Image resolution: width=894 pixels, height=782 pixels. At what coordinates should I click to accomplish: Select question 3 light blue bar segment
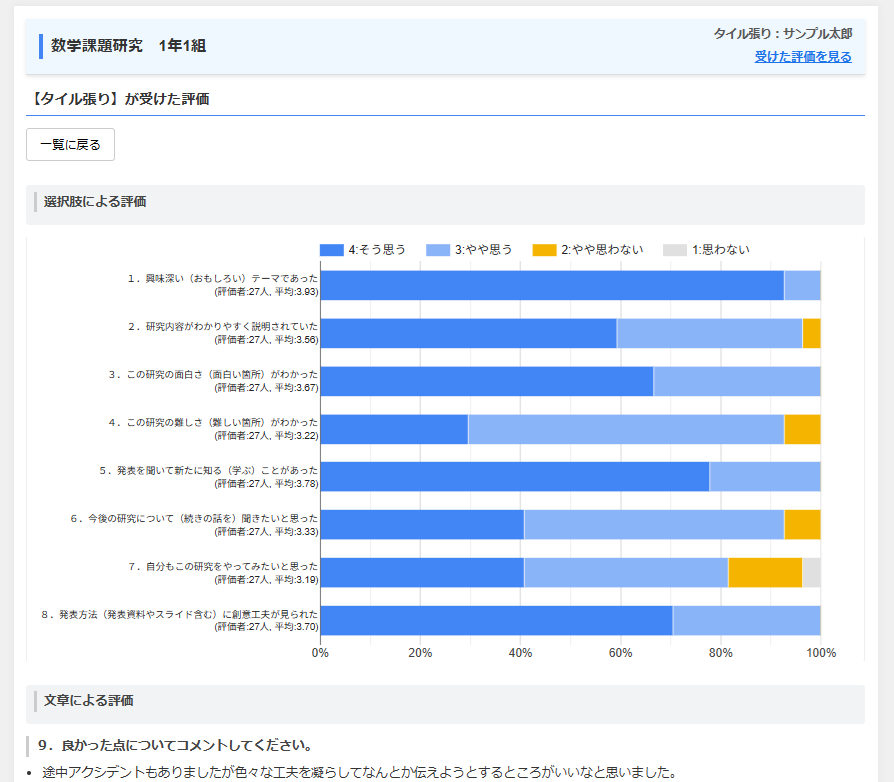737,381
